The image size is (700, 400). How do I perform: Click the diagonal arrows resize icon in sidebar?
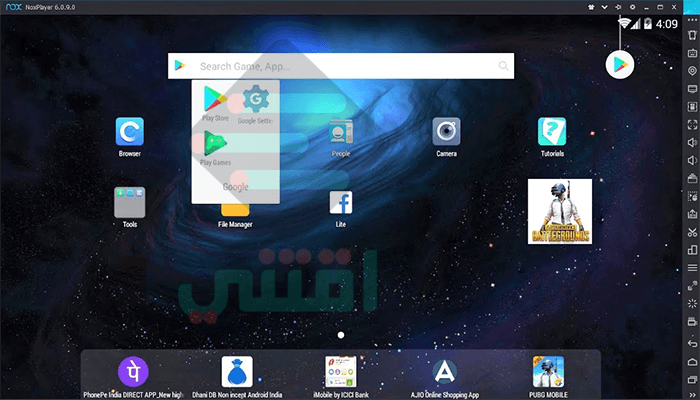pyautogui.click(x=692, y=286)
